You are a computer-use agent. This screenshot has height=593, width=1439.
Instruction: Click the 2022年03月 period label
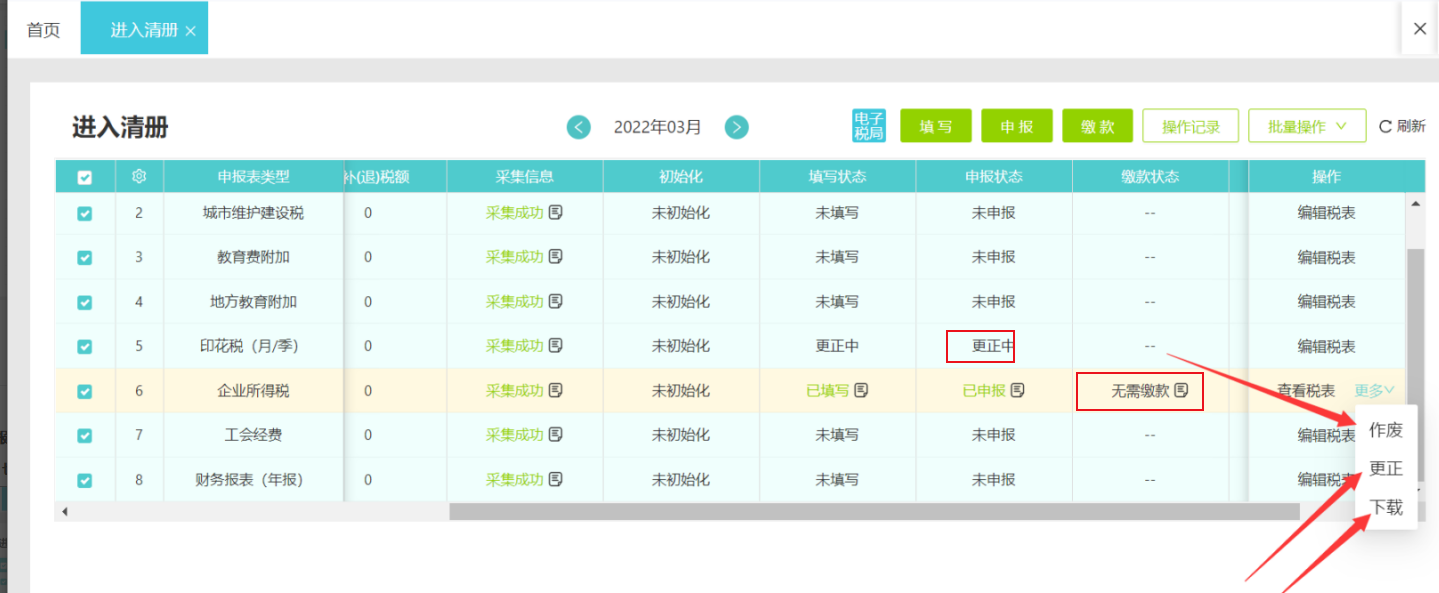(657, 127)
